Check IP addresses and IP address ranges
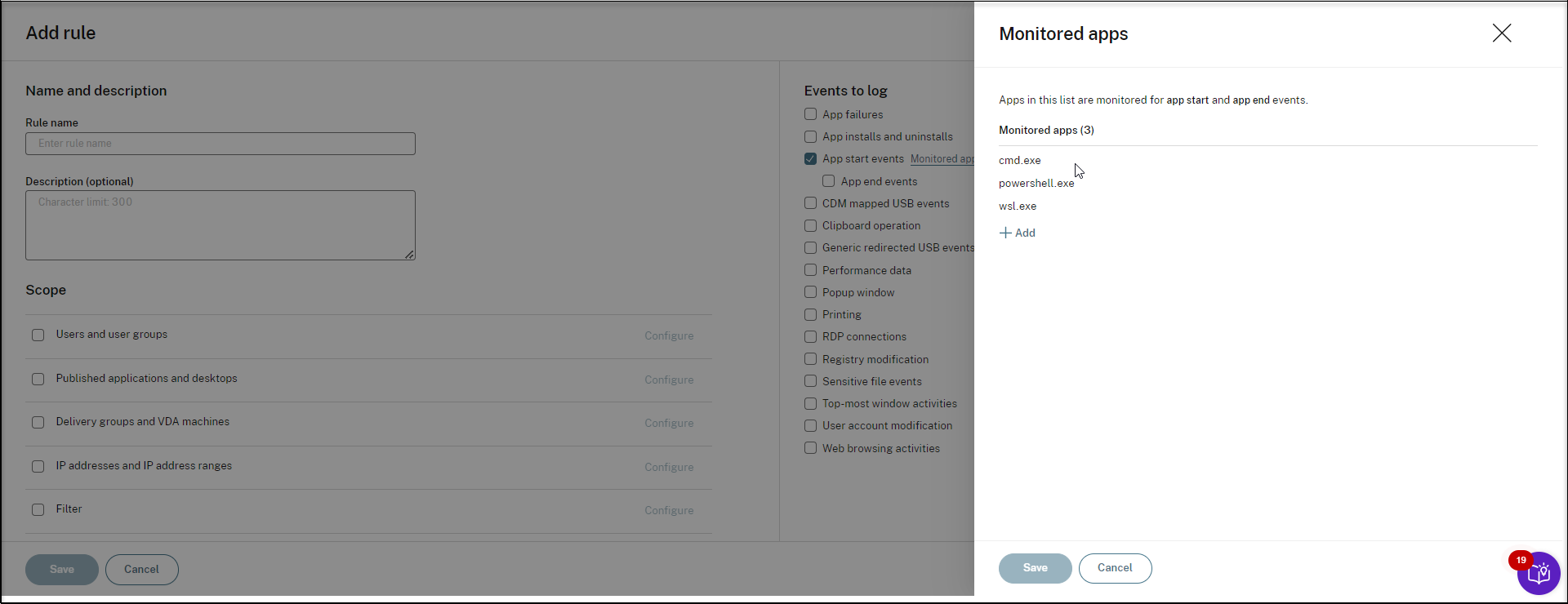Screen dimensions: 1568x604 coord(38,466)
